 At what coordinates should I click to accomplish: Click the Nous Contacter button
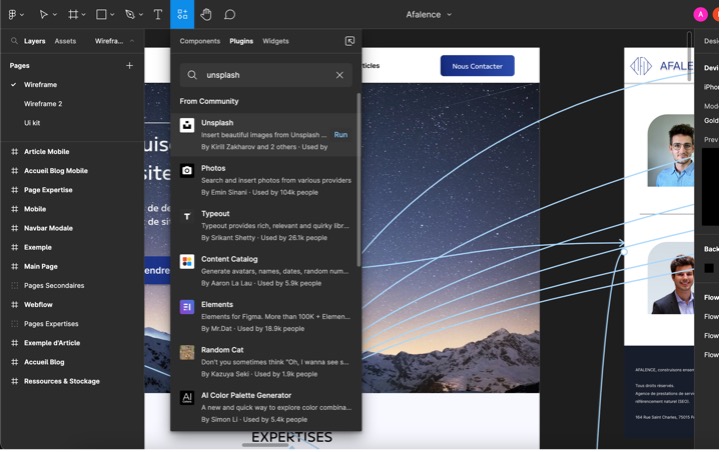477,66
